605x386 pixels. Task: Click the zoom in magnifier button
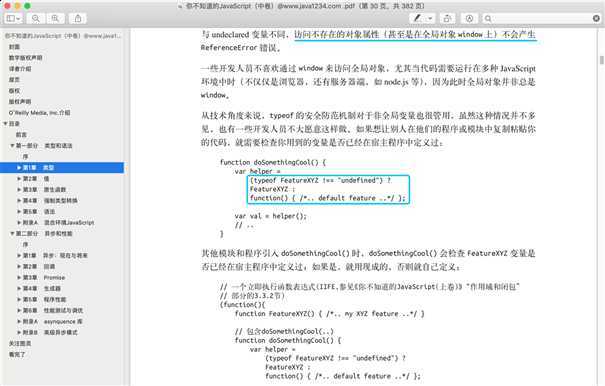tap(55, 19)
